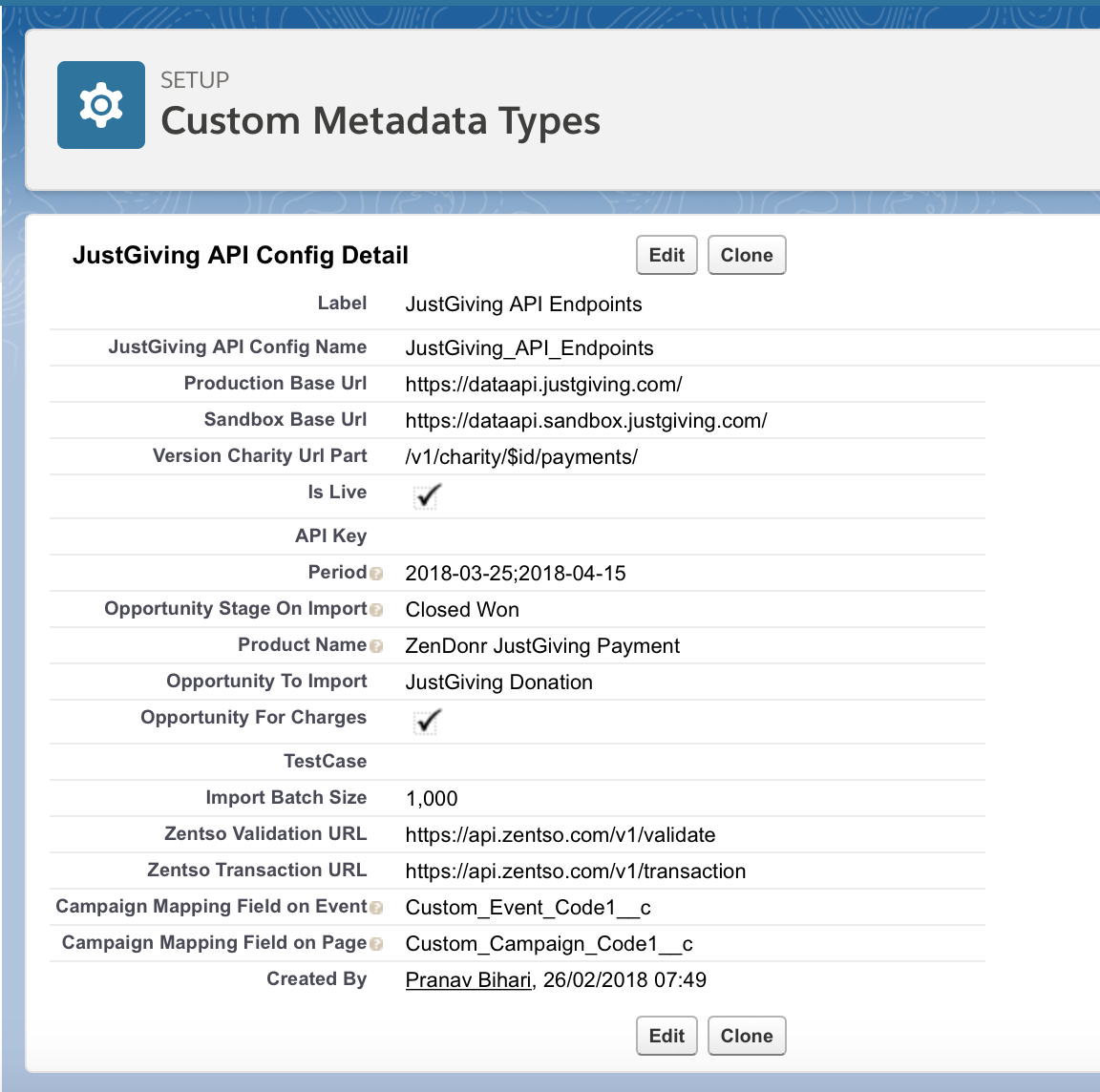The height and width of the screenshot is (1092, 1100).
Task: Click the Custom_Campaign_Code1__c value
Action: 549,944
